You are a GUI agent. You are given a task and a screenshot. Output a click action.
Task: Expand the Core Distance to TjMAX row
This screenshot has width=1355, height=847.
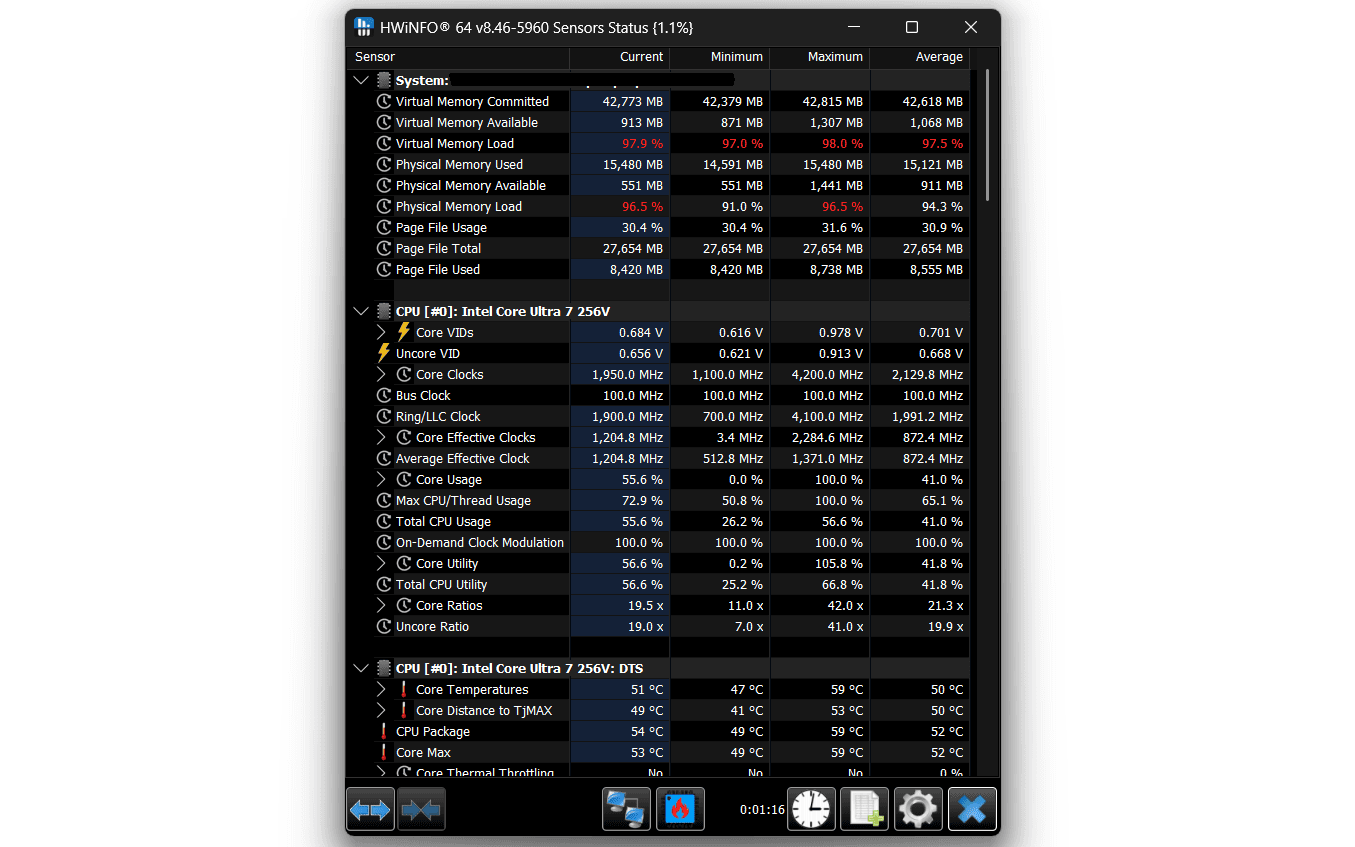pyautogui.click(x=381, y=711)
